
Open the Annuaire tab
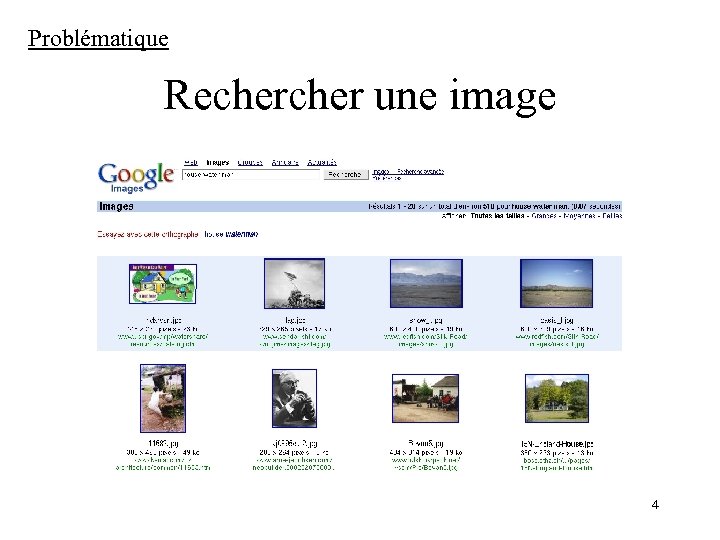tap(285, 163)
